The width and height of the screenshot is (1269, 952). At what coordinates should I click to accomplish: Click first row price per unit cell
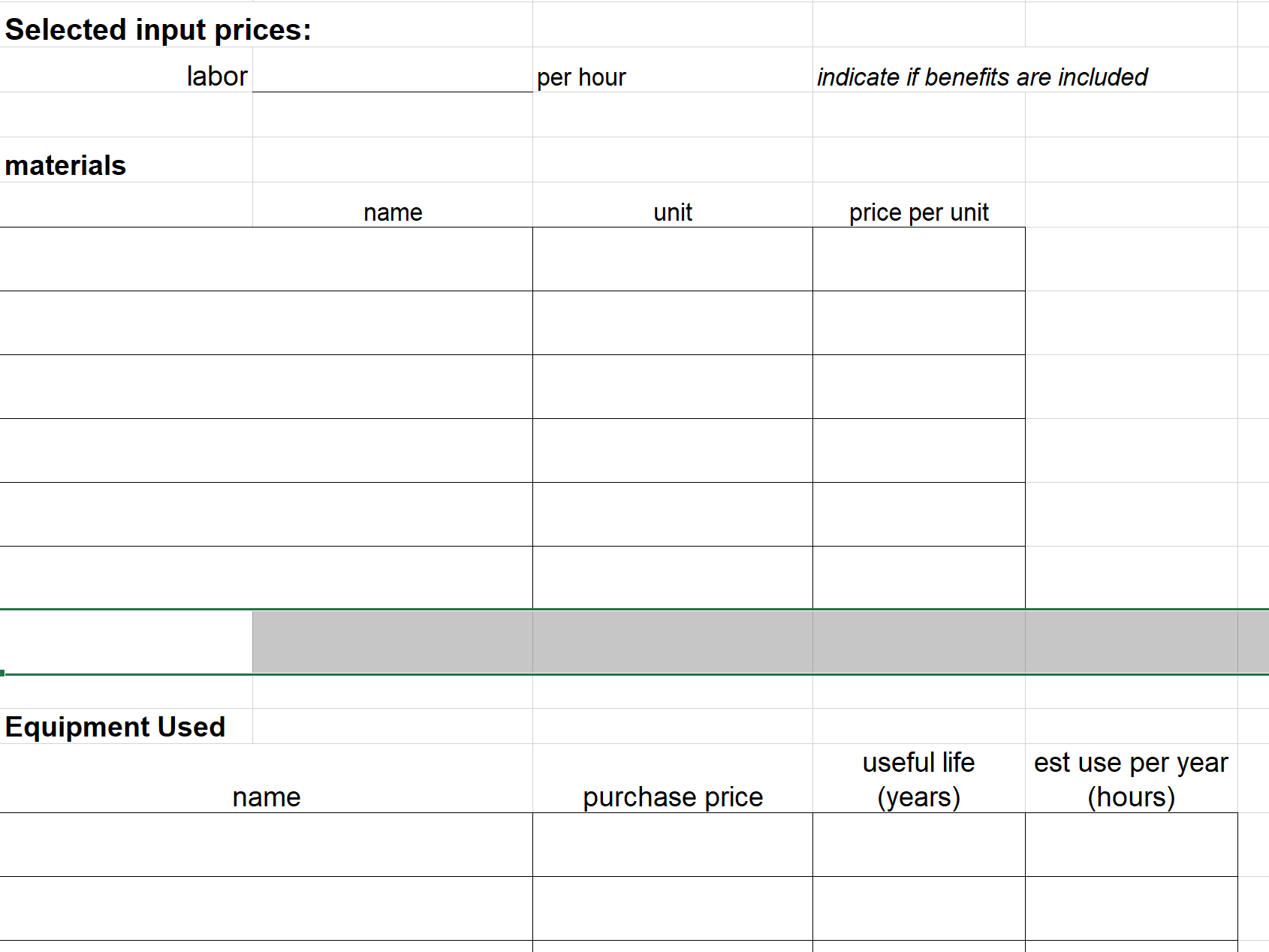919,259
